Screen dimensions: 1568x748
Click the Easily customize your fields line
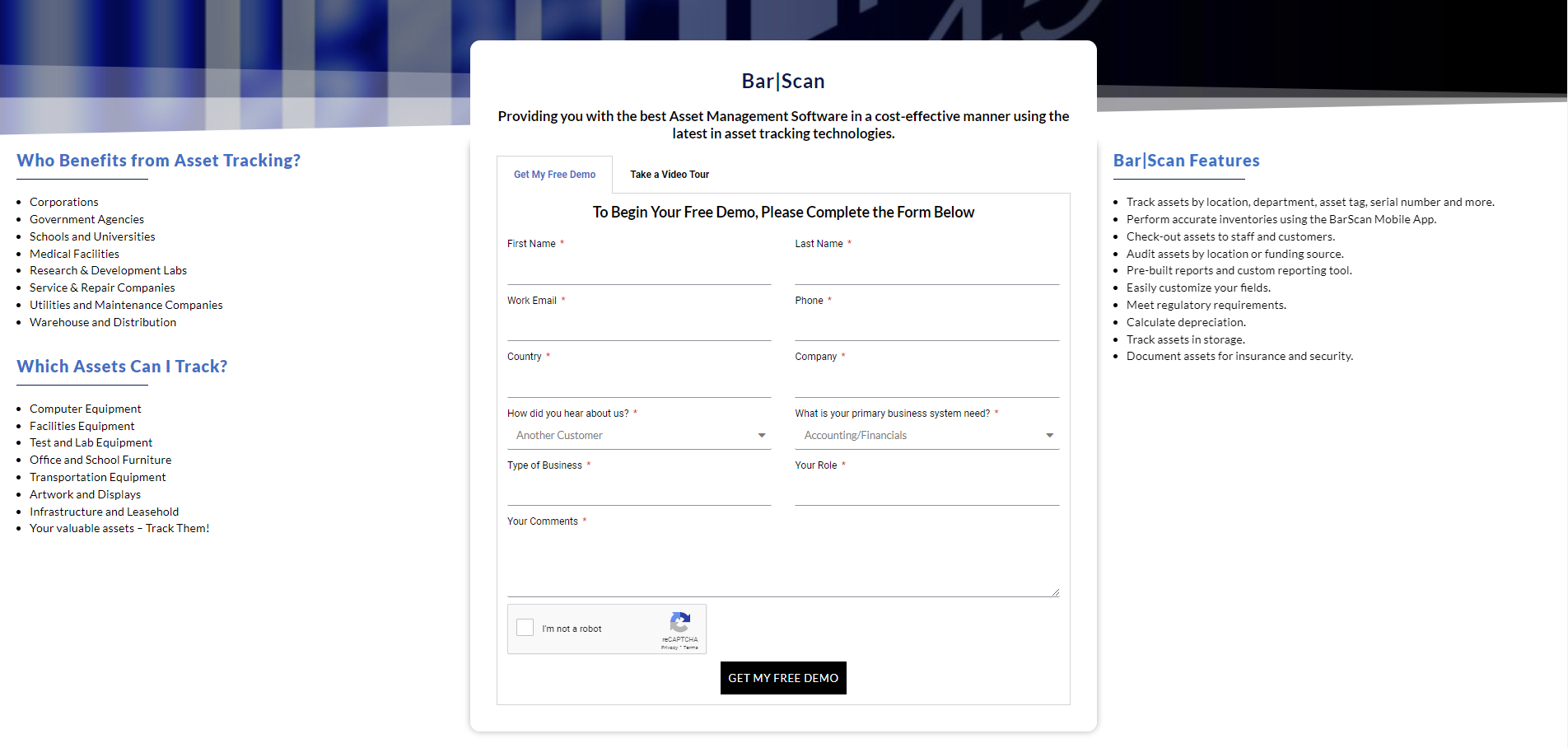coord(1198,288)
